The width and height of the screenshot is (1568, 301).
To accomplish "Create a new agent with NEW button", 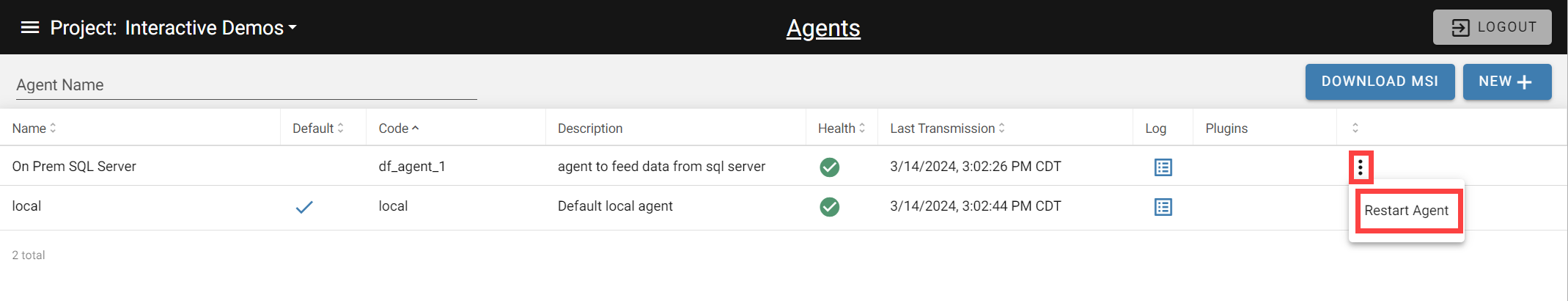I will 1506,81.
